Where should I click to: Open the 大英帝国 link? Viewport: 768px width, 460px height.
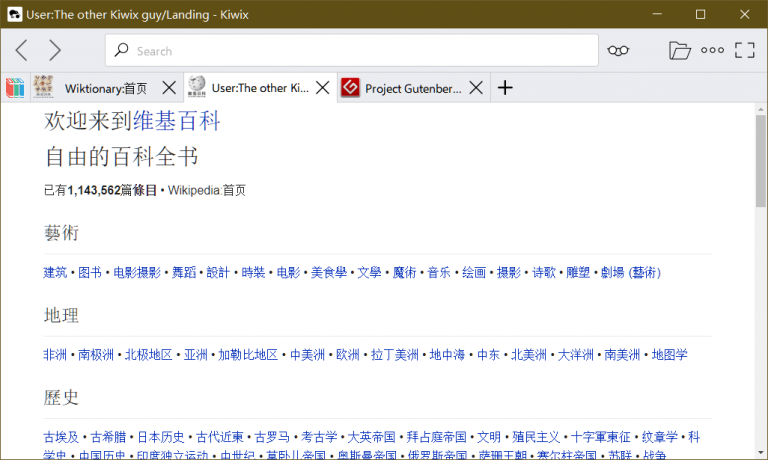pyautogui.click(x=371, y=437)
